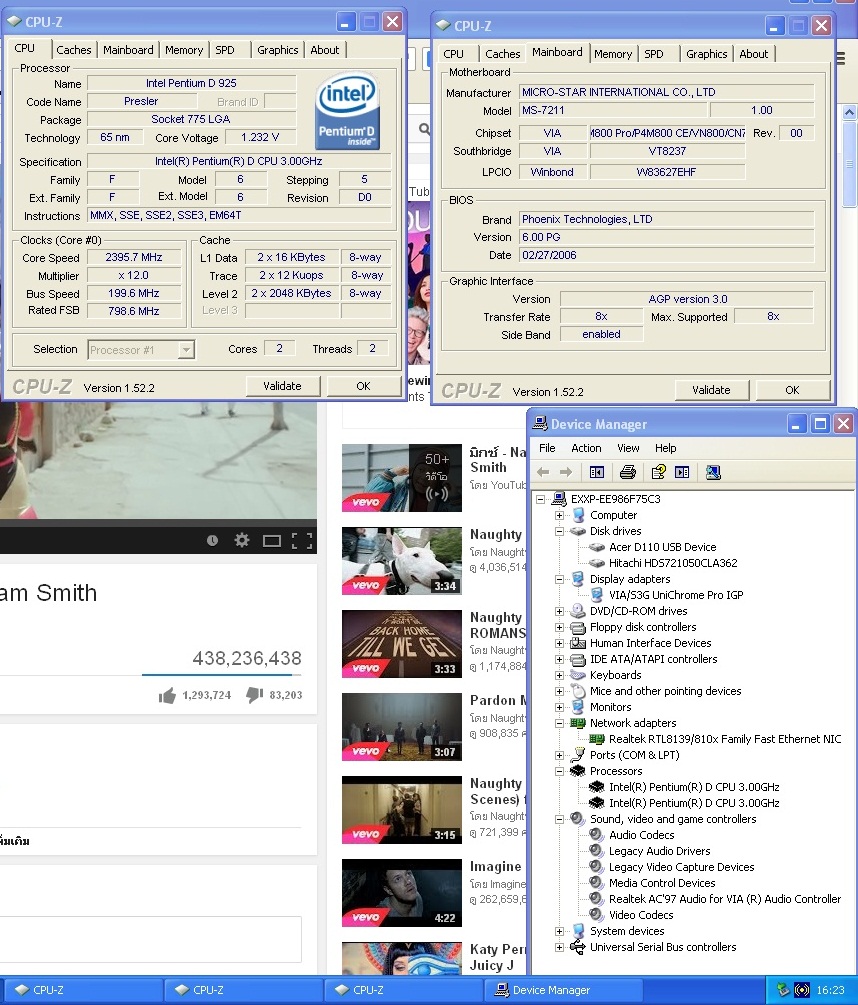858x1005 pixels.
Task: Click the volume icon in system tray
Action: point(801,990)
